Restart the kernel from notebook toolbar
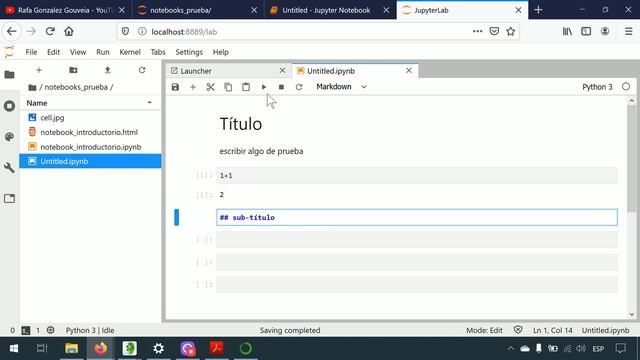 coord(299,87)
